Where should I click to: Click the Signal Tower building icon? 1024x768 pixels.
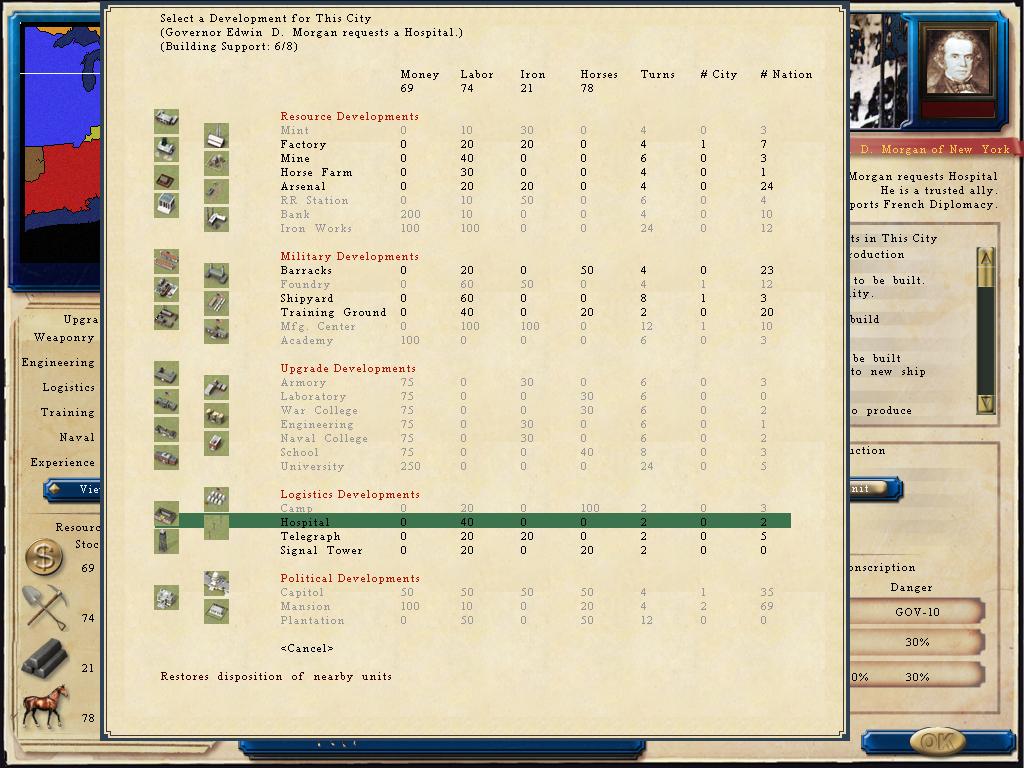click(167, 541)
